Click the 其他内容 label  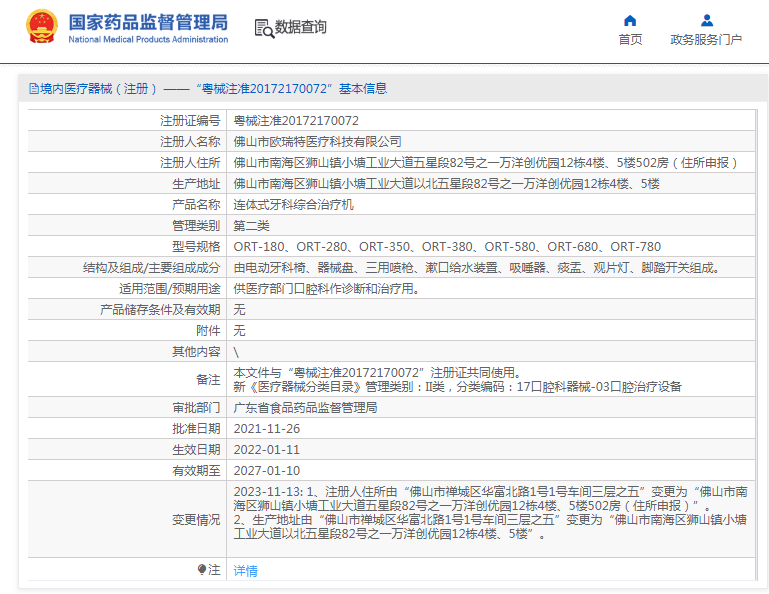click(x=196, y=352)
